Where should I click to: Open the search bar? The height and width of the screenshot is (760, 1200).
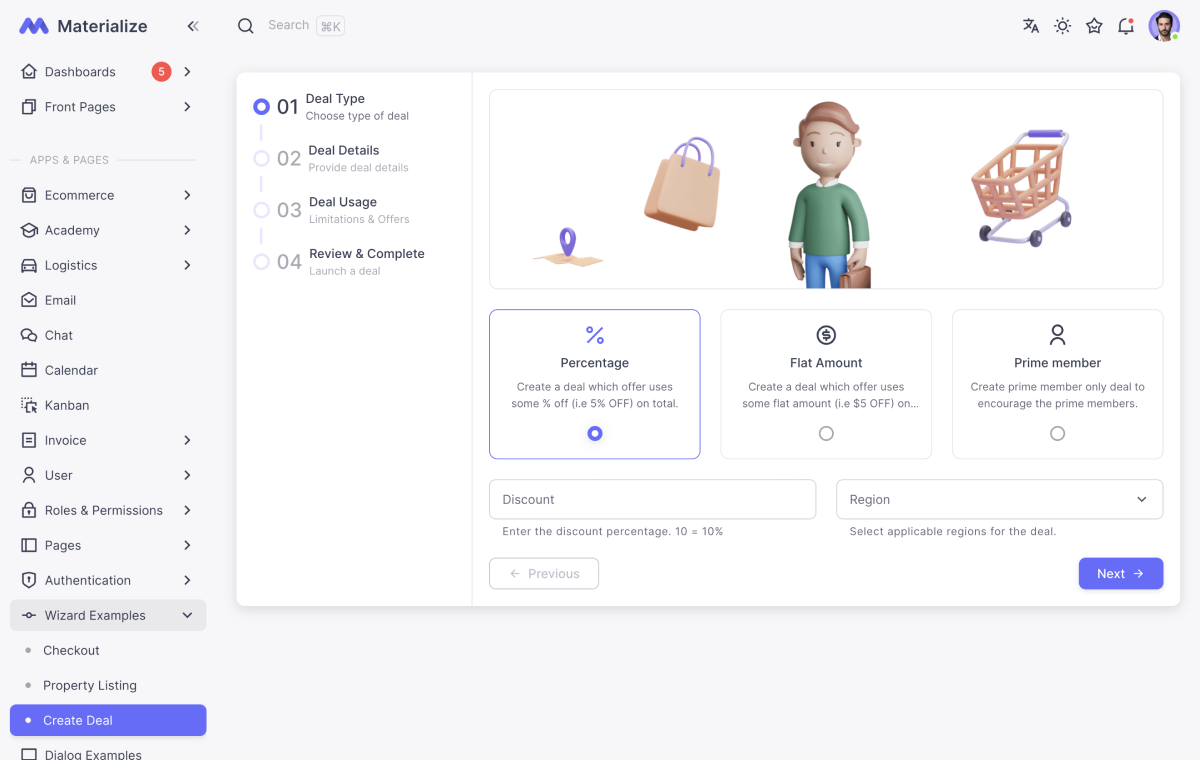tap(288, 25)
